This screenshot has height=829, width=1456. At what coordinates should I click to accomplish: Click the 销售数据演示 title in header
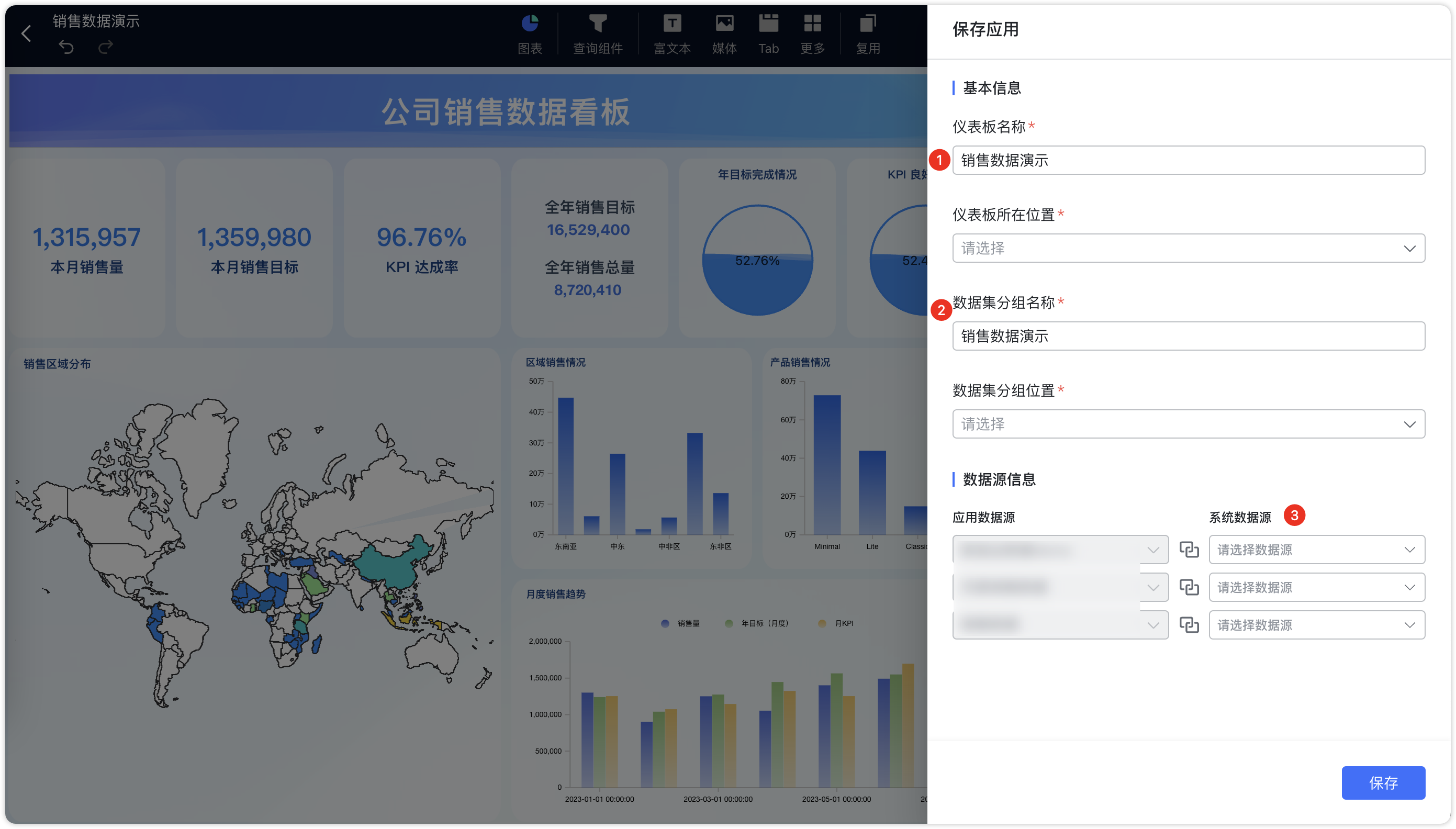click(96, 21)
